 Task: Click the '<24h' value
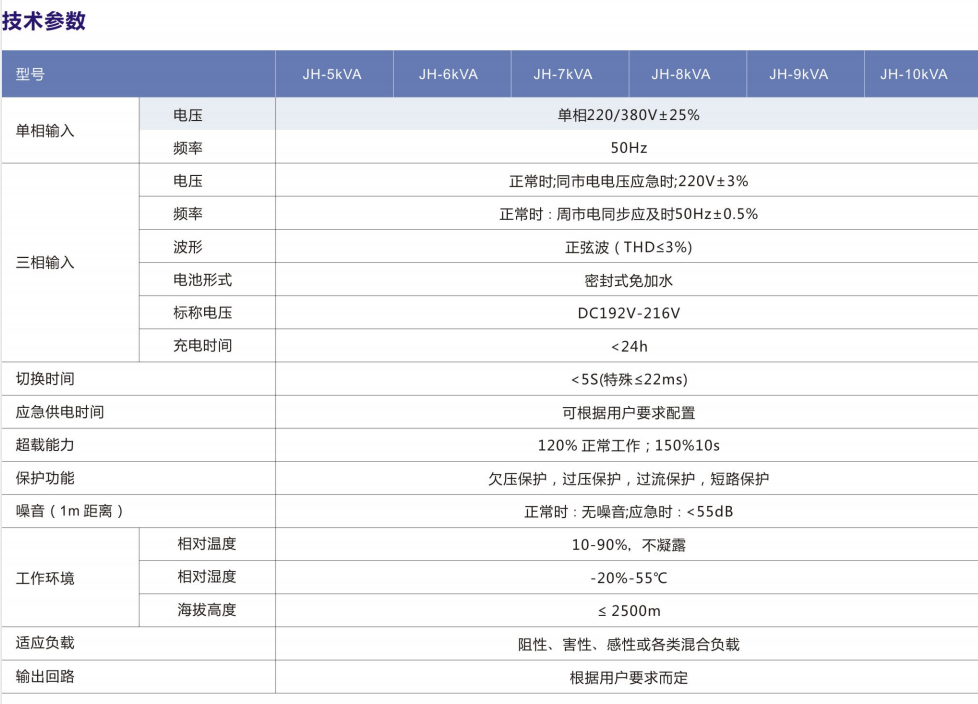pyautogui.click(x=629, y=346)
